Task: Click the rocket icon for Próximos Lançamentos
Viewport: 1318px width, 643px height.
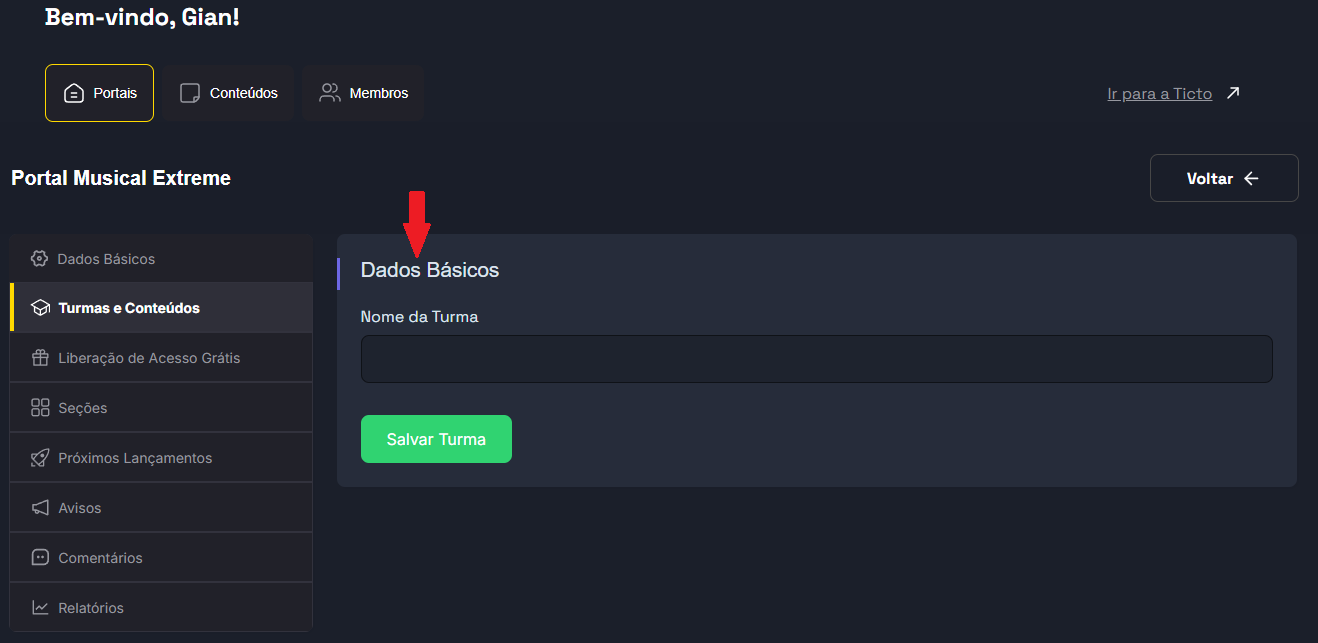Action: point(40,458)
